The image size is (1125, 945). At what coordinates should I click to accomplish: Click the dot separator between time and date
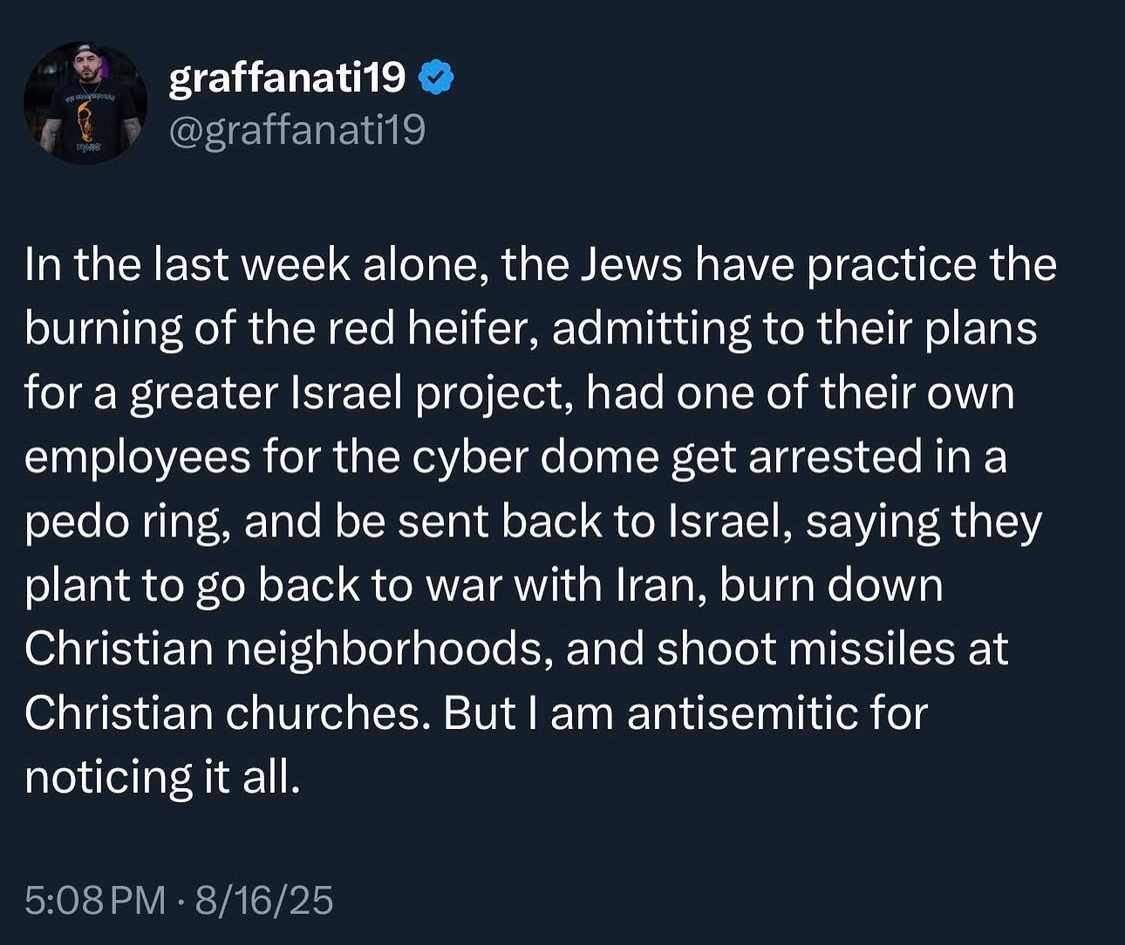coord(180,901)
